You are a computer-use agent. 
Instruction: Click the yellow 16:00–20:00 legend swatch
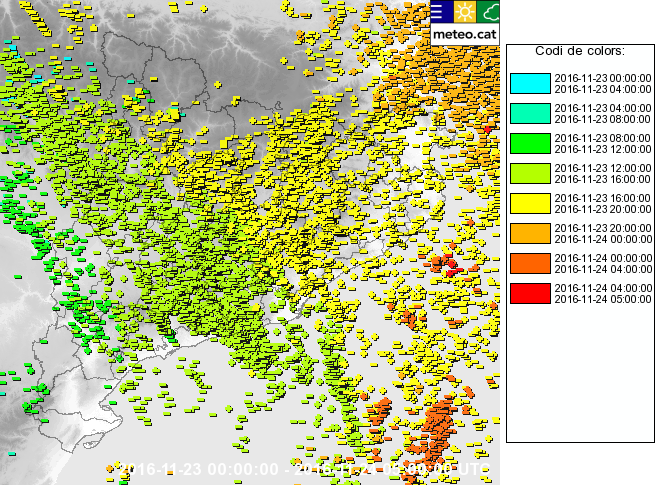point(530,203)
